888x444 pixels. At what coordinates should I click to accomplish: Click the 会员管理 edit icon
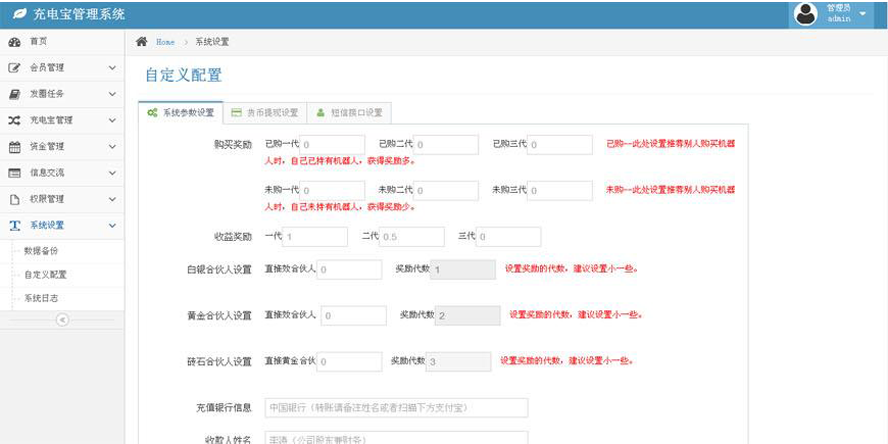point(15,68)
